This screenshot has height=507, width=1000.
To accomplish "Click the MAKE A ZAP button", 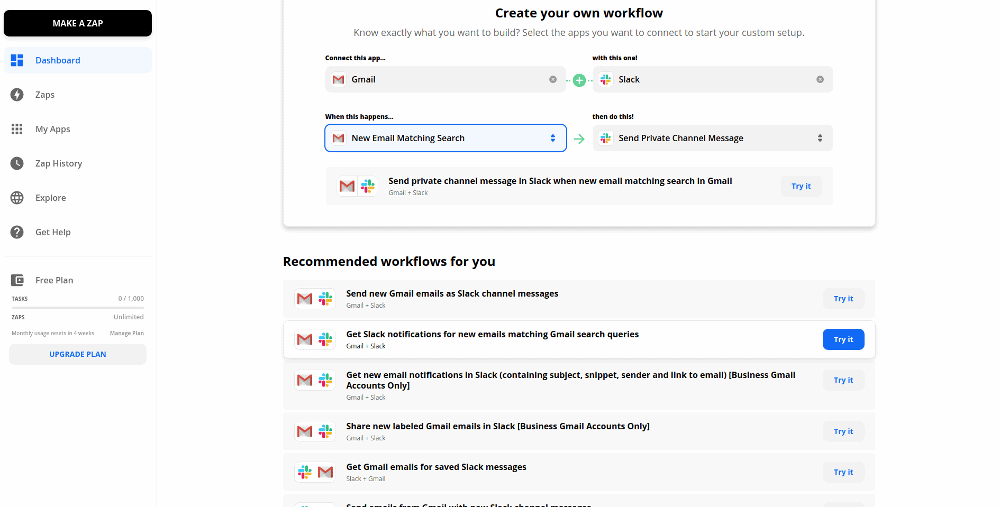I will (78, 23).
